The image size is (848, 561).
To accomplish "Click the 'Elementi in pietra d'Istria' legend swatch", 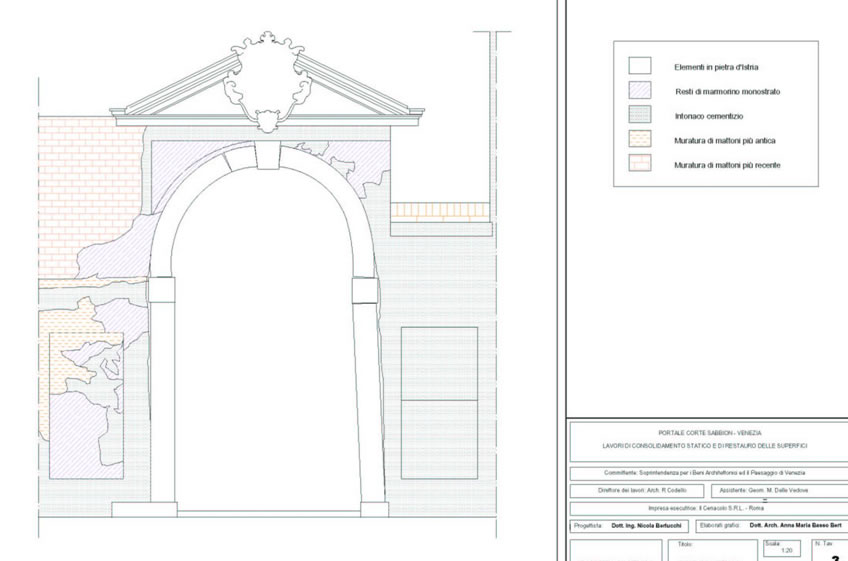I will tap(640, 66).
